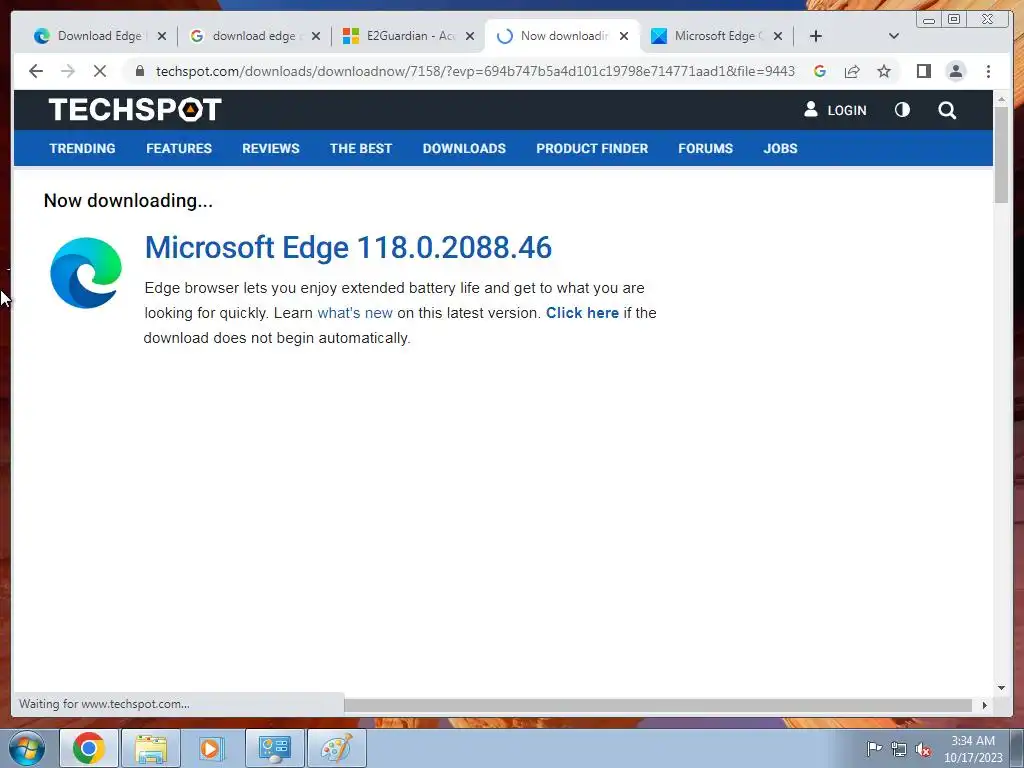This screenshot has height=768, width=1024.
Task: Open Paint from the taskbar
Action: point(336,748)
